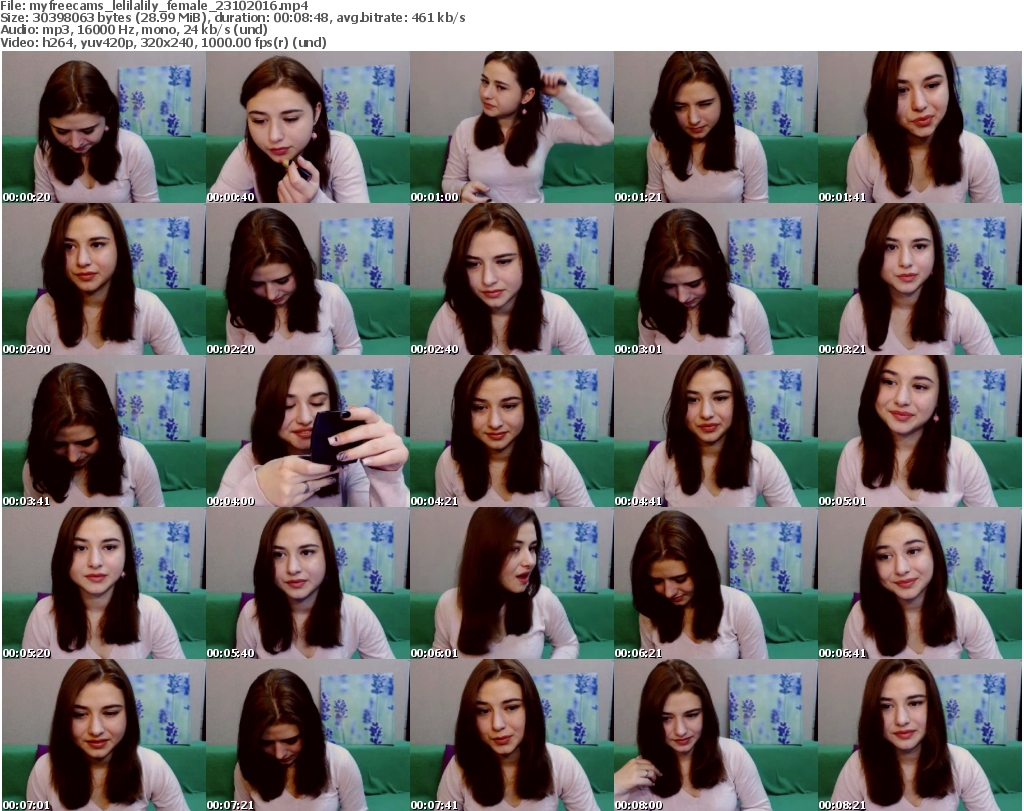Screen dimensions: 1024x811
Task: Open the thumbnail frame at 00:02:40
Action: 512,279
